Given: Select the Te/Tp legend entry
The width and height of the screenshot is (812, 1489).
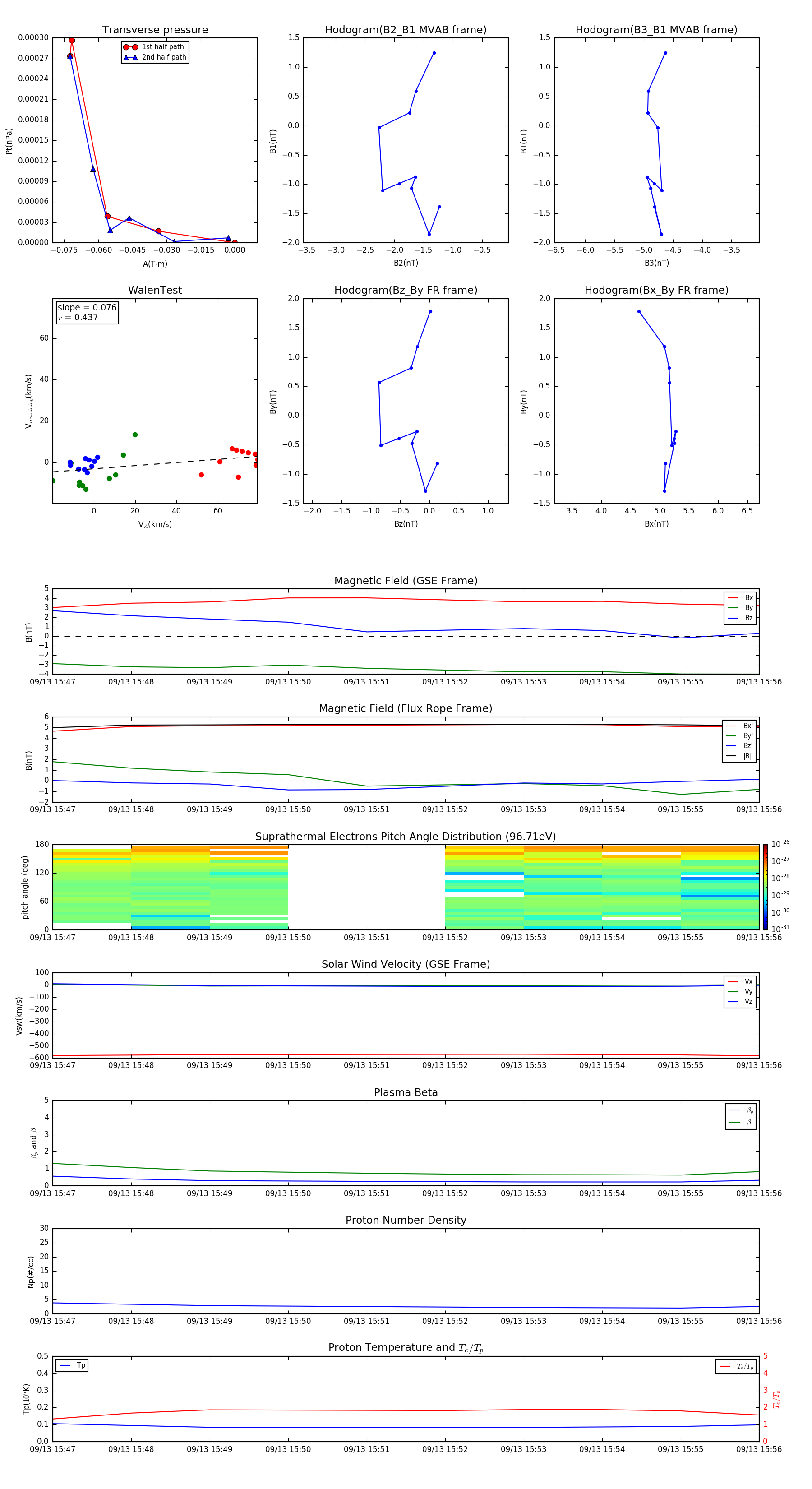Looking at the screenshot, I should 737,1366.
